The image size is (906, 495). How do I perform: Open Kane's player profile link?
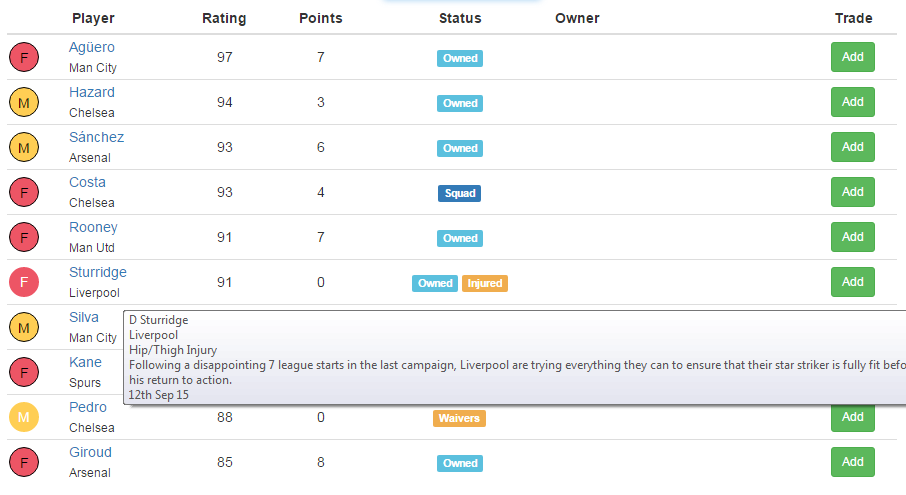click(x=86, y=363)
